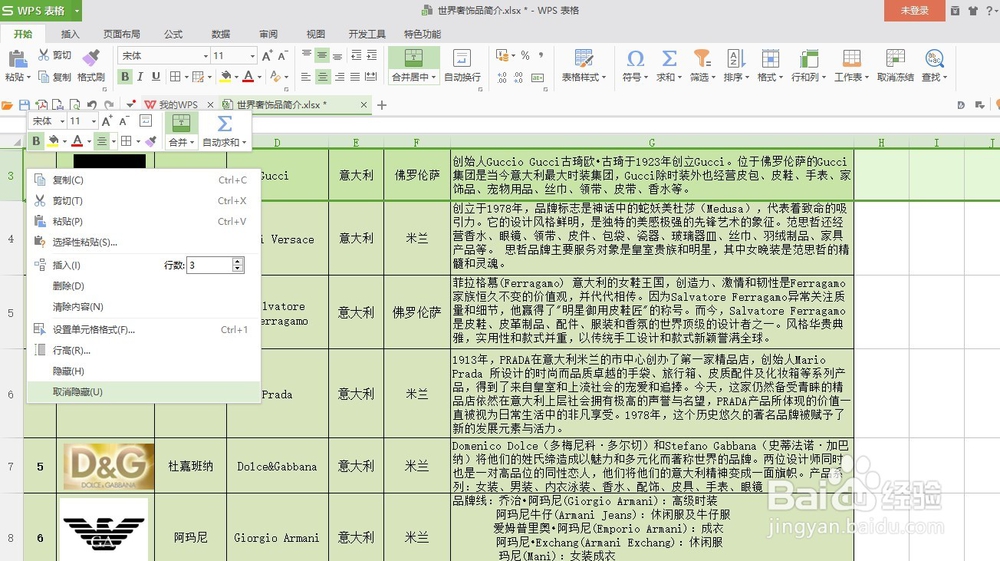Add a new document tab with plus
Viewport: 1000px width, 561px height.
point(382,105)
